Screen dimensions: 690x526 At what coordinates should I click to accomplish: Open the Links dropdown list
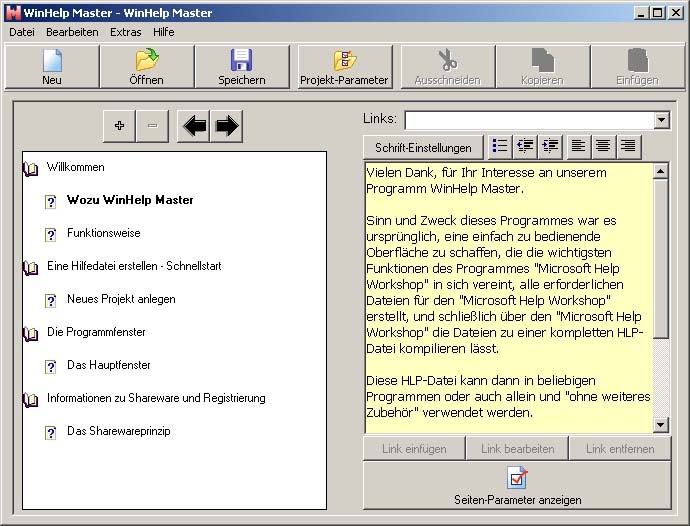coord(661,120)
